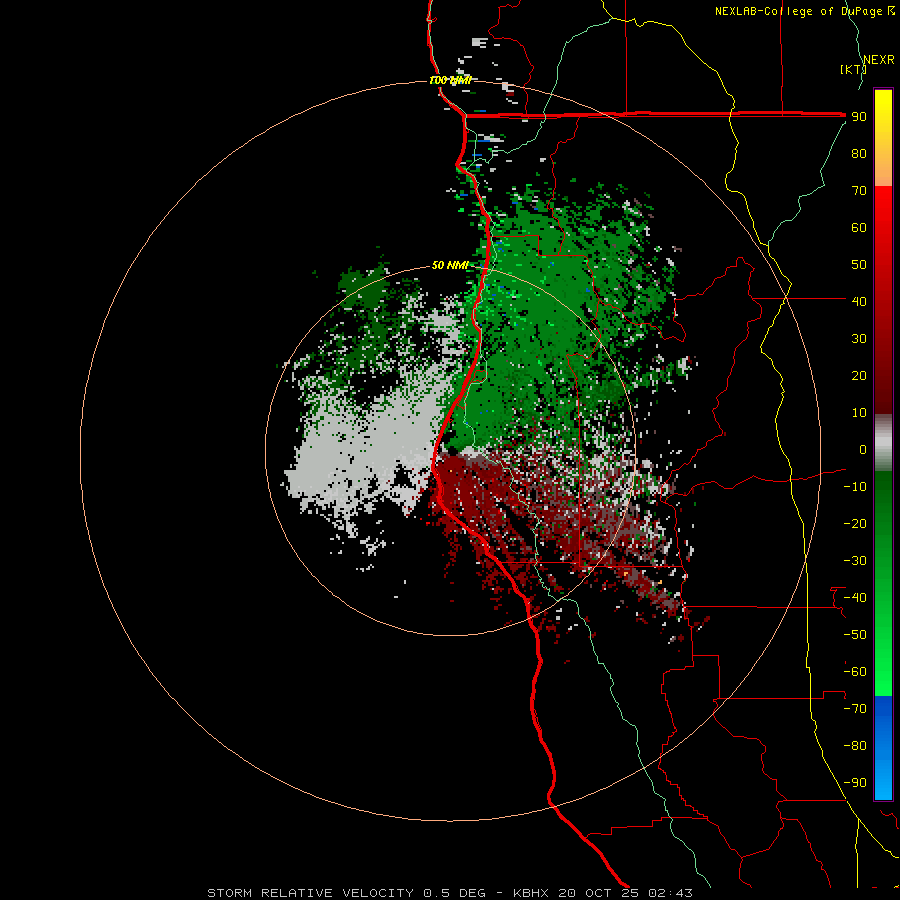The image size is (900, 900).
Task: Click the 0 value on the color scale
Action: (863, 449)
